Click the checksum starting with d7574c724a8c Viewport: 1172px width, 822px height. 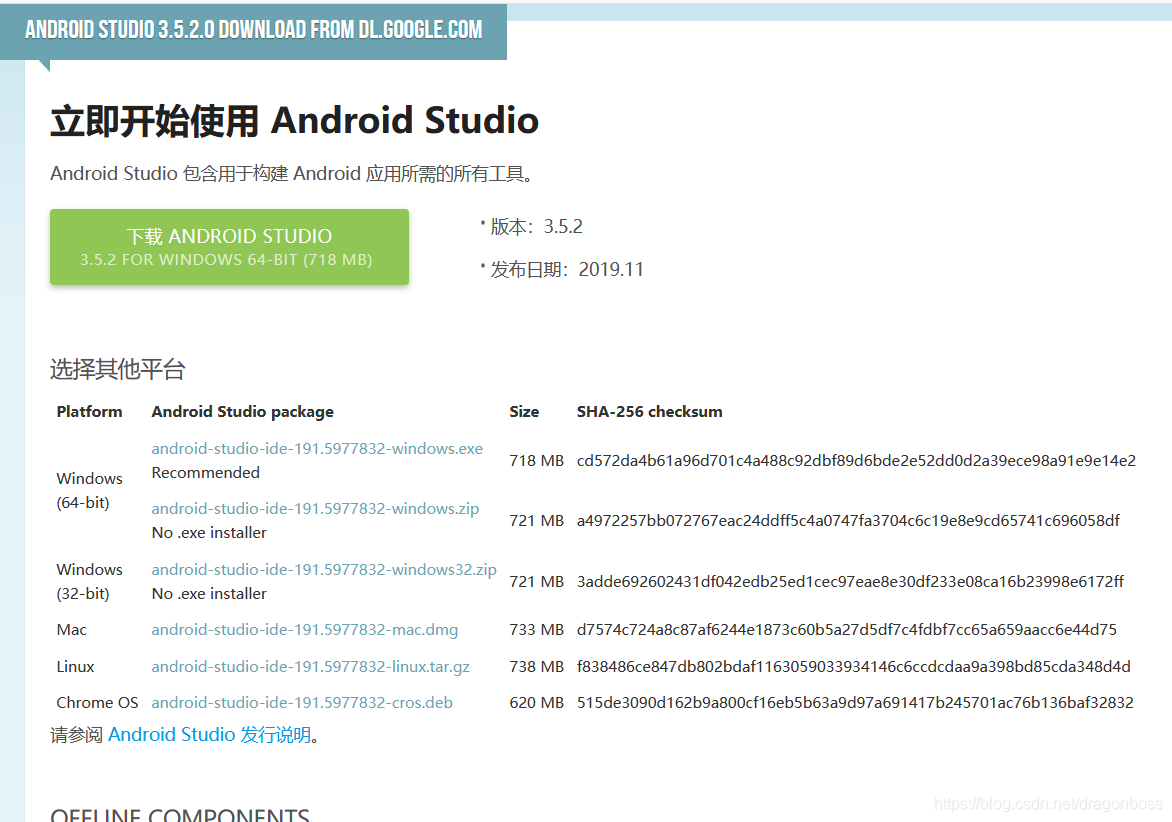tap(847, 630)
